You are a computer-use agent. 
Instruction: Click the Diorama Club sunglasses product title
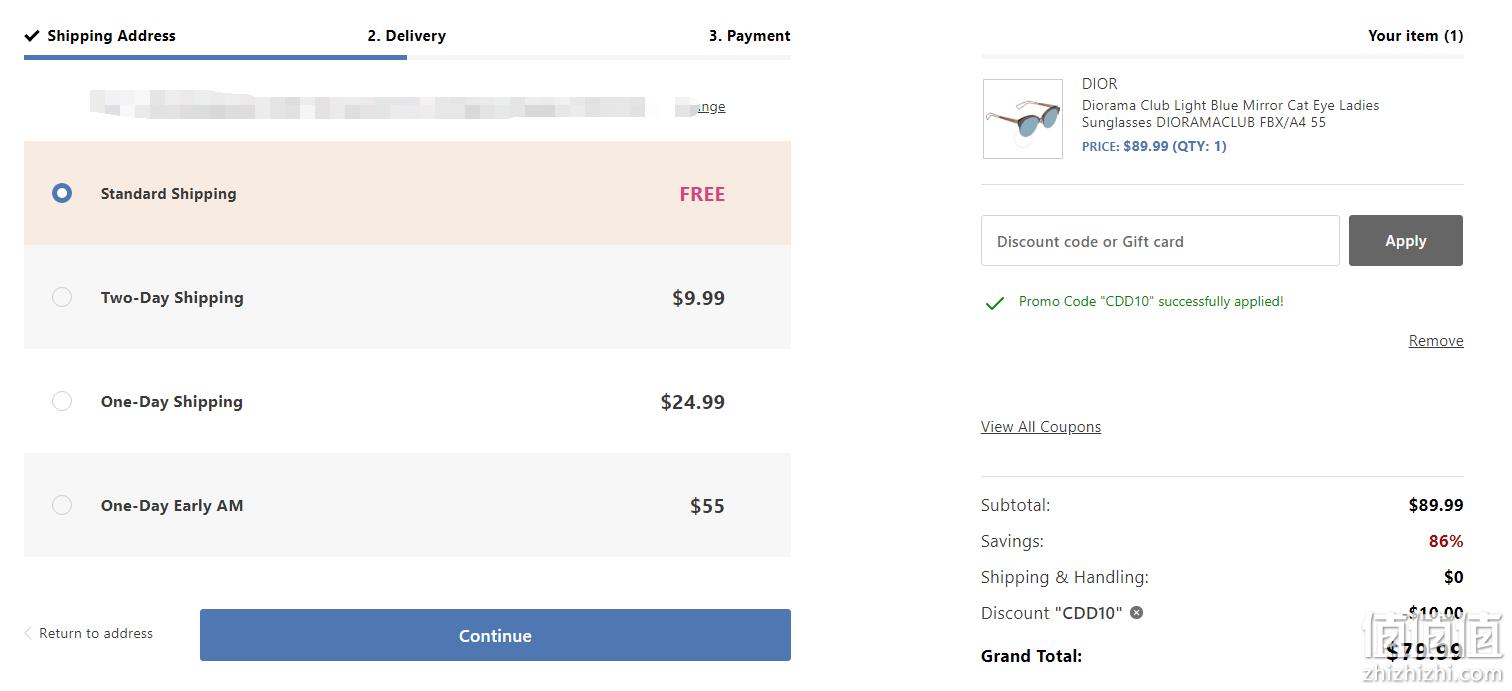pos(1230,113)
